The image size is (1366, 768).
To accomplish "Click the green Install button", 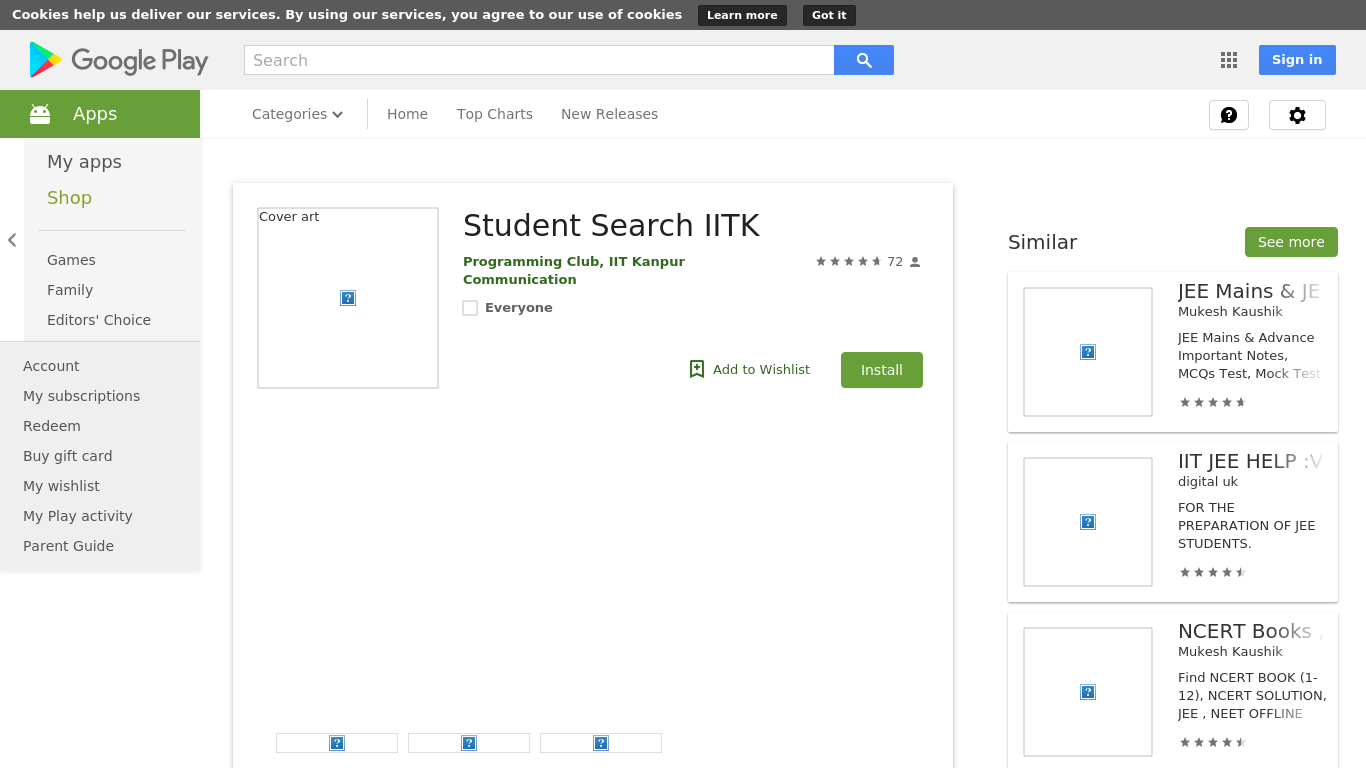I will point(882,370).
